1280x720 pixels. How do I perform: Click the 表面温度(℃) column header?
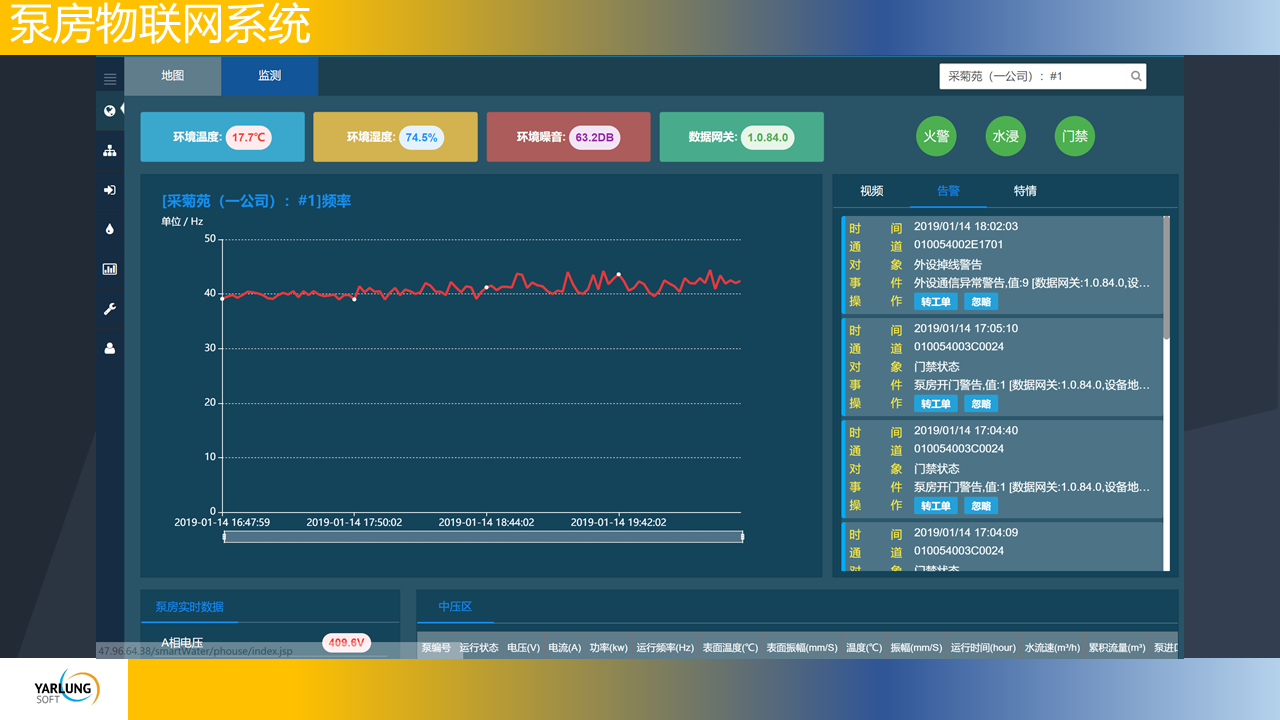click(731, 648)
